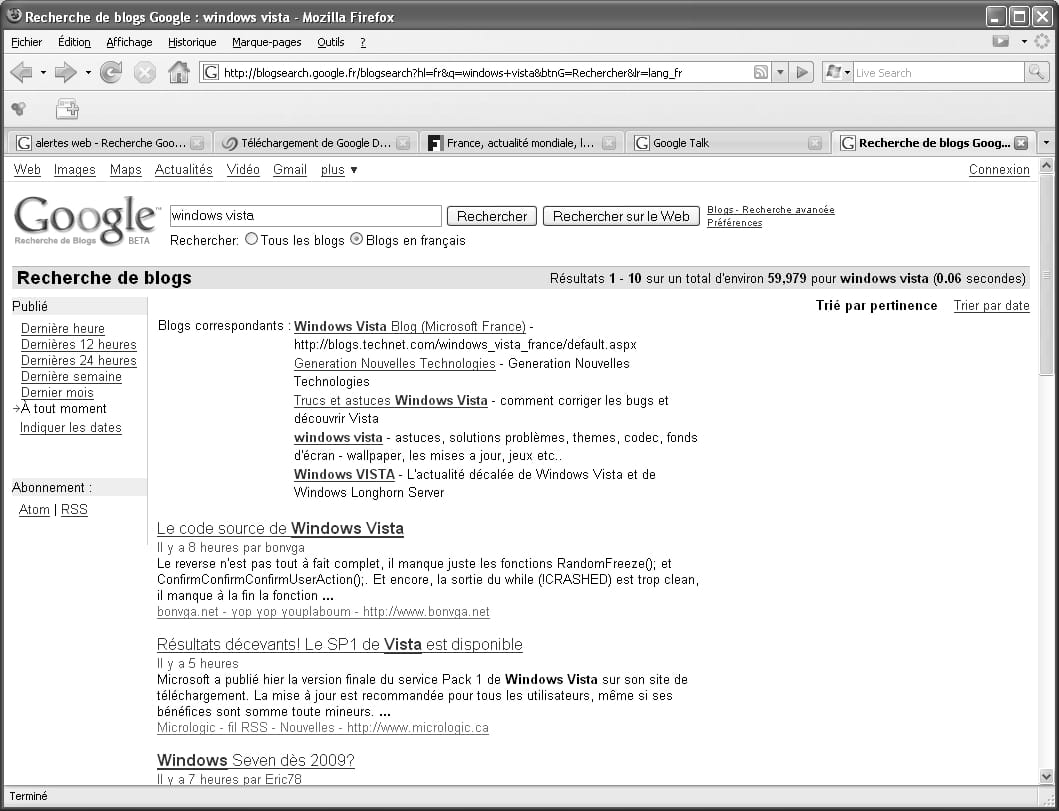Viewport: 1059px width, 811px height.
Task: Subscribe via the RSS link
Action: [74, 510]
